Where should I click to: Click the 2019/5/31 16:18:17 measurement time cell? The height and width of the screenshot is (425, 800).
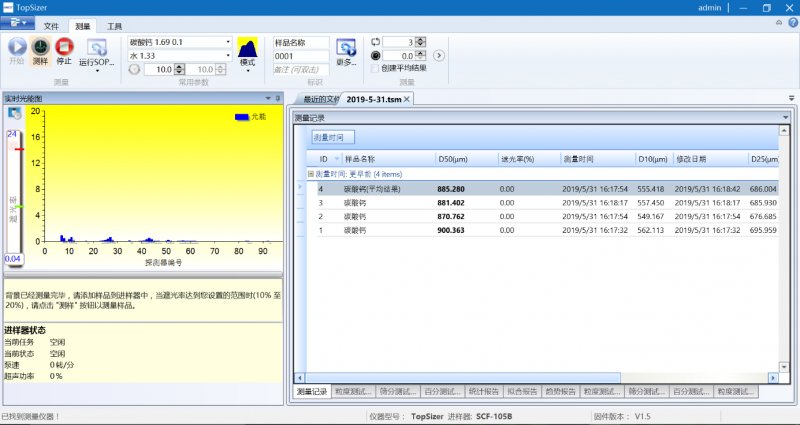[x=595, y=203]
